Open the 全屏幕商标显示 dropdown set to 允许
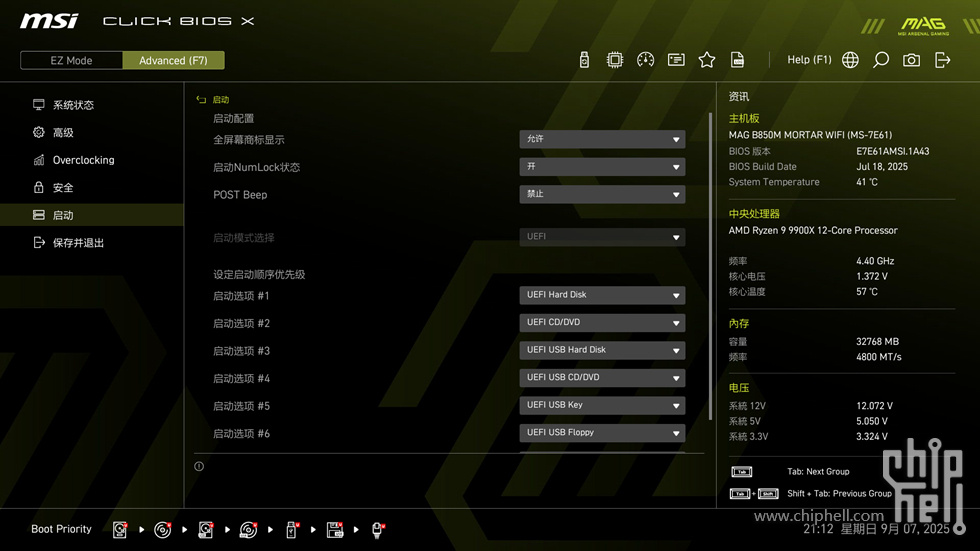The height and width of the screenshot is (551, 980). pos(602,139)
